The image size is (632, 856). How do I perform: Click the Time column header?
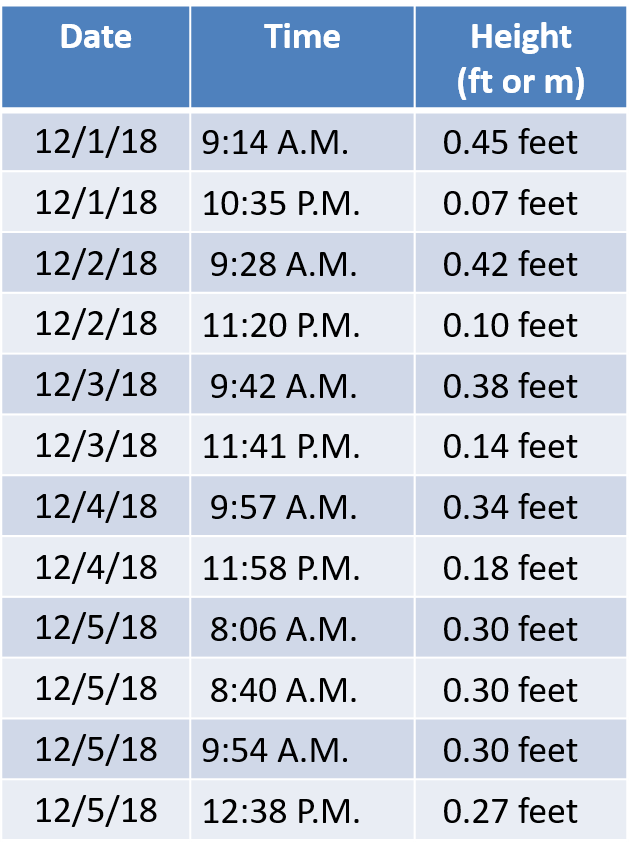[x=302, y=57]
